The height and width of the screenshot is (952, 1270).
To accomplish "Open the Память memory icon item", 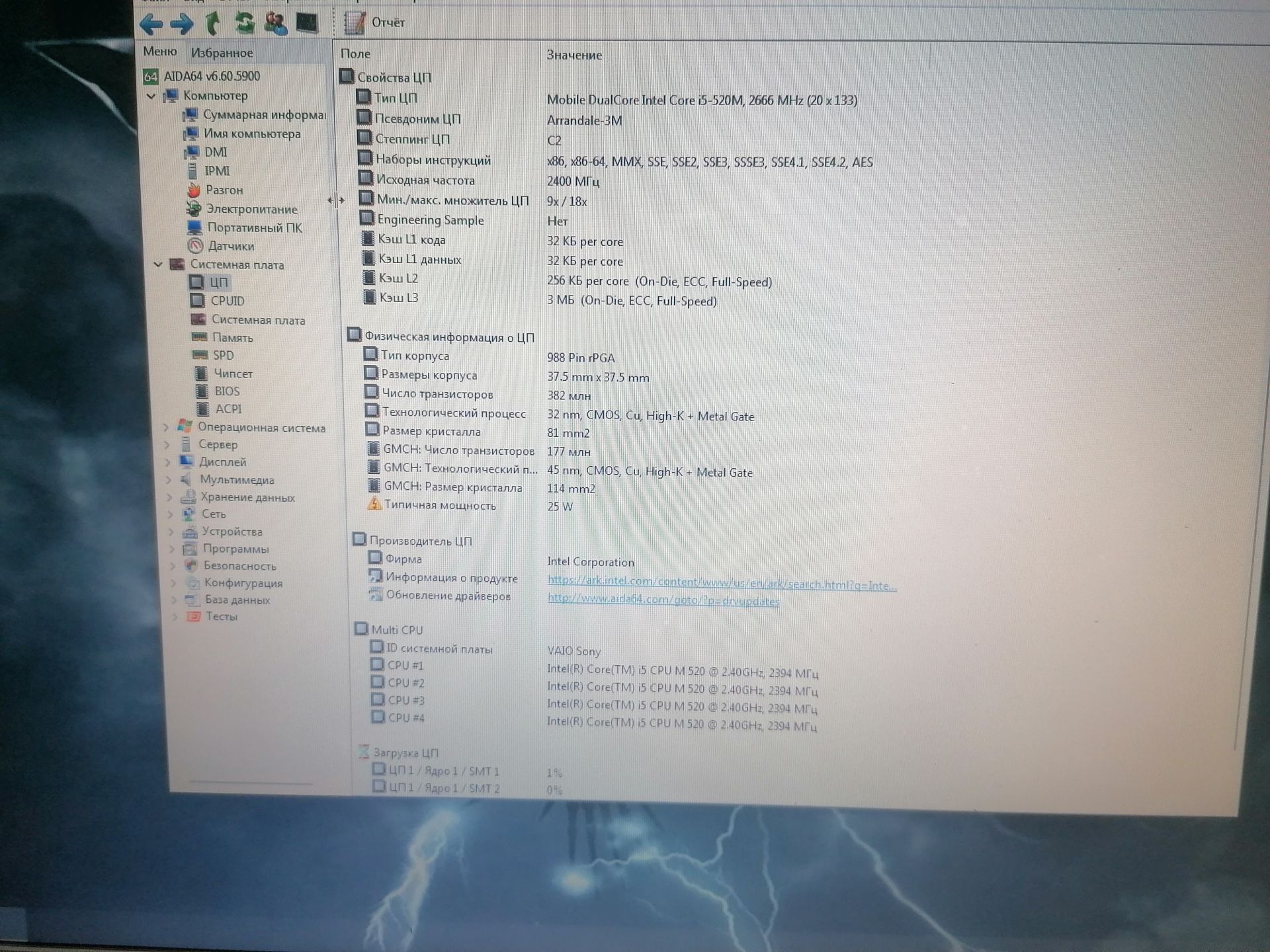I will coord(199,337).
